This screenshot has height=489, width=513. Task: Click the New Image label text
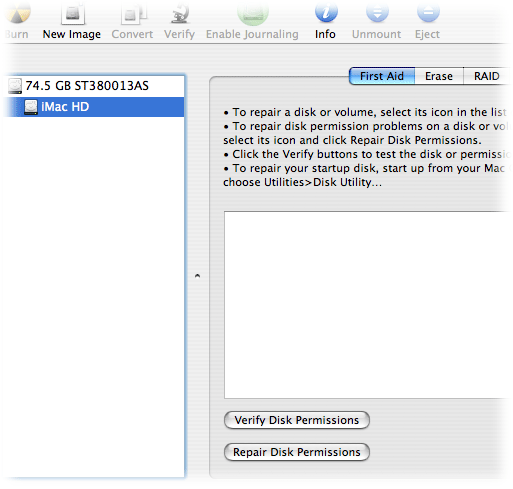pyautogui.click(x=72, y=34)
